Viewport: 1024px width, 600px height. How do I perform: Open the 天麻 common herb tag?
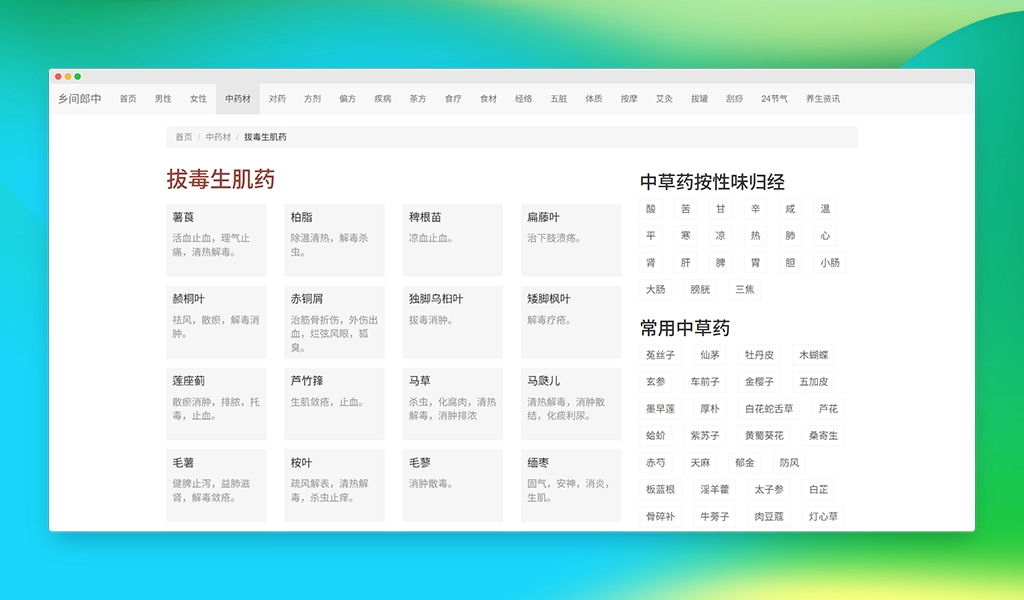point(700,463)
